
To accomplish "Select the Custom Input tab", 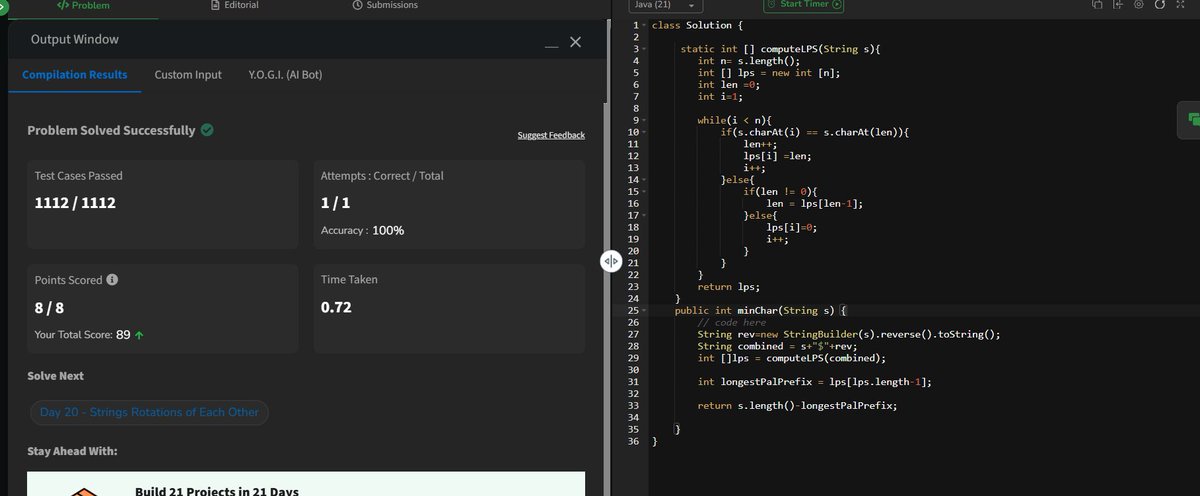I will tap(188, 75).
